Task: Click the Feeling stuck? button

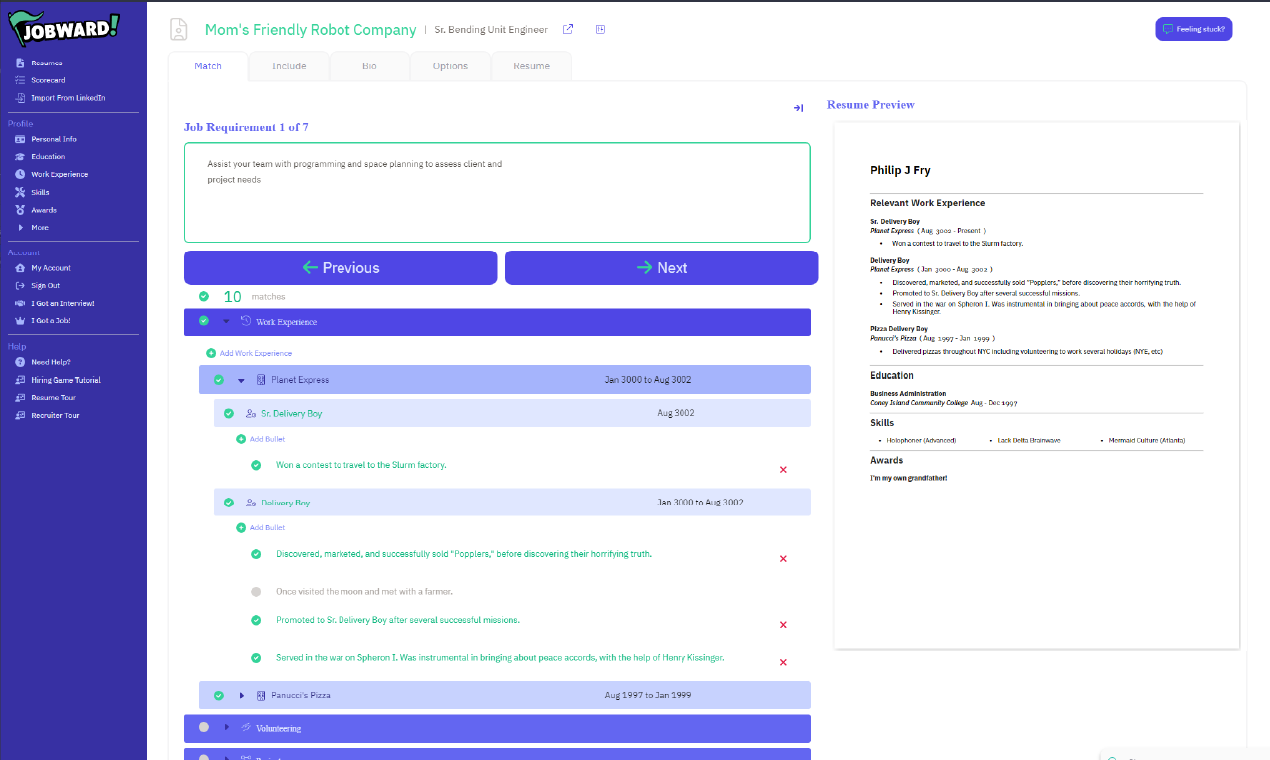Action: 1194,29
